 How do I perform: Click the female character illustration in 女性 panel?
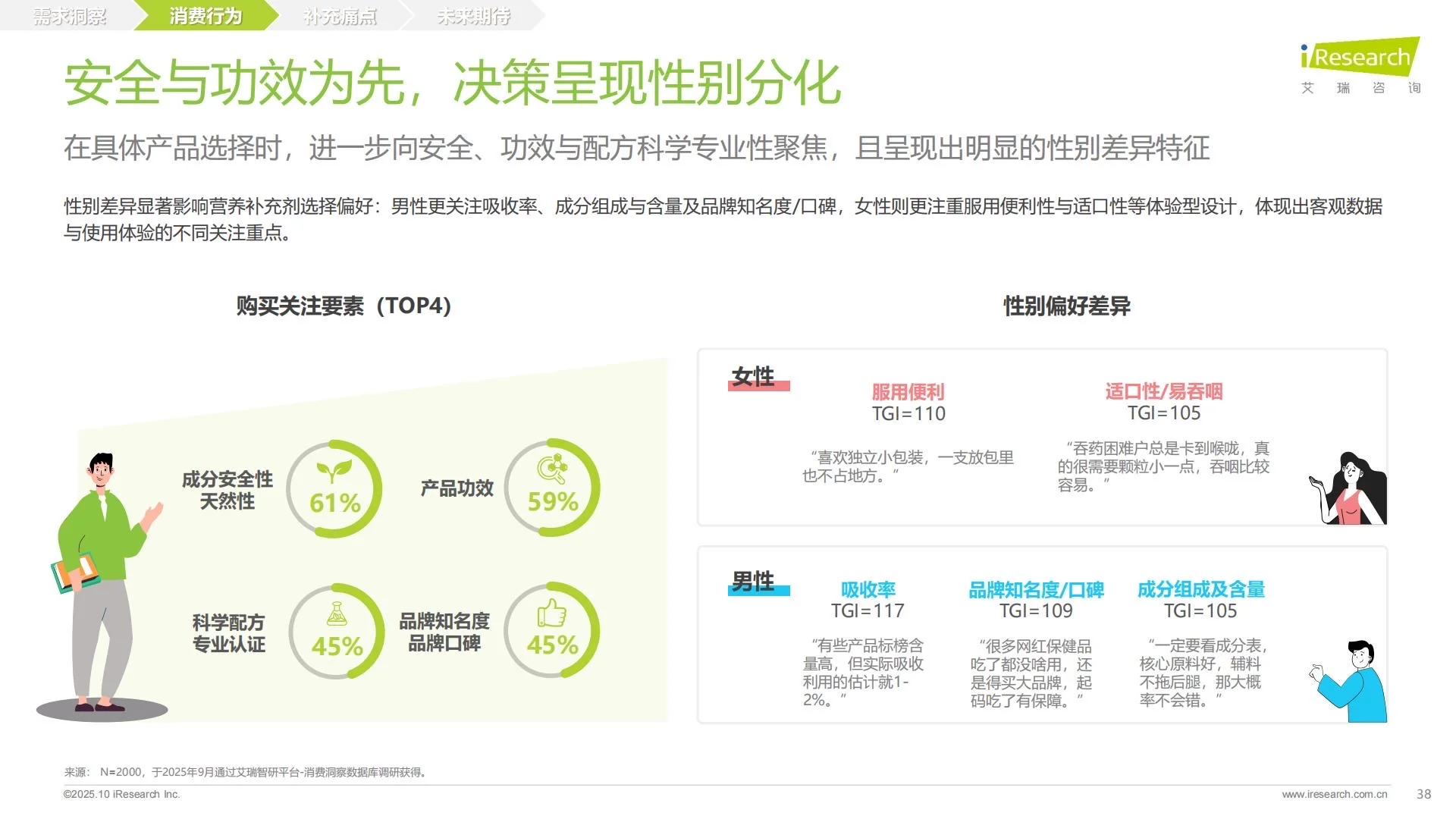(x=1351, y=485)
